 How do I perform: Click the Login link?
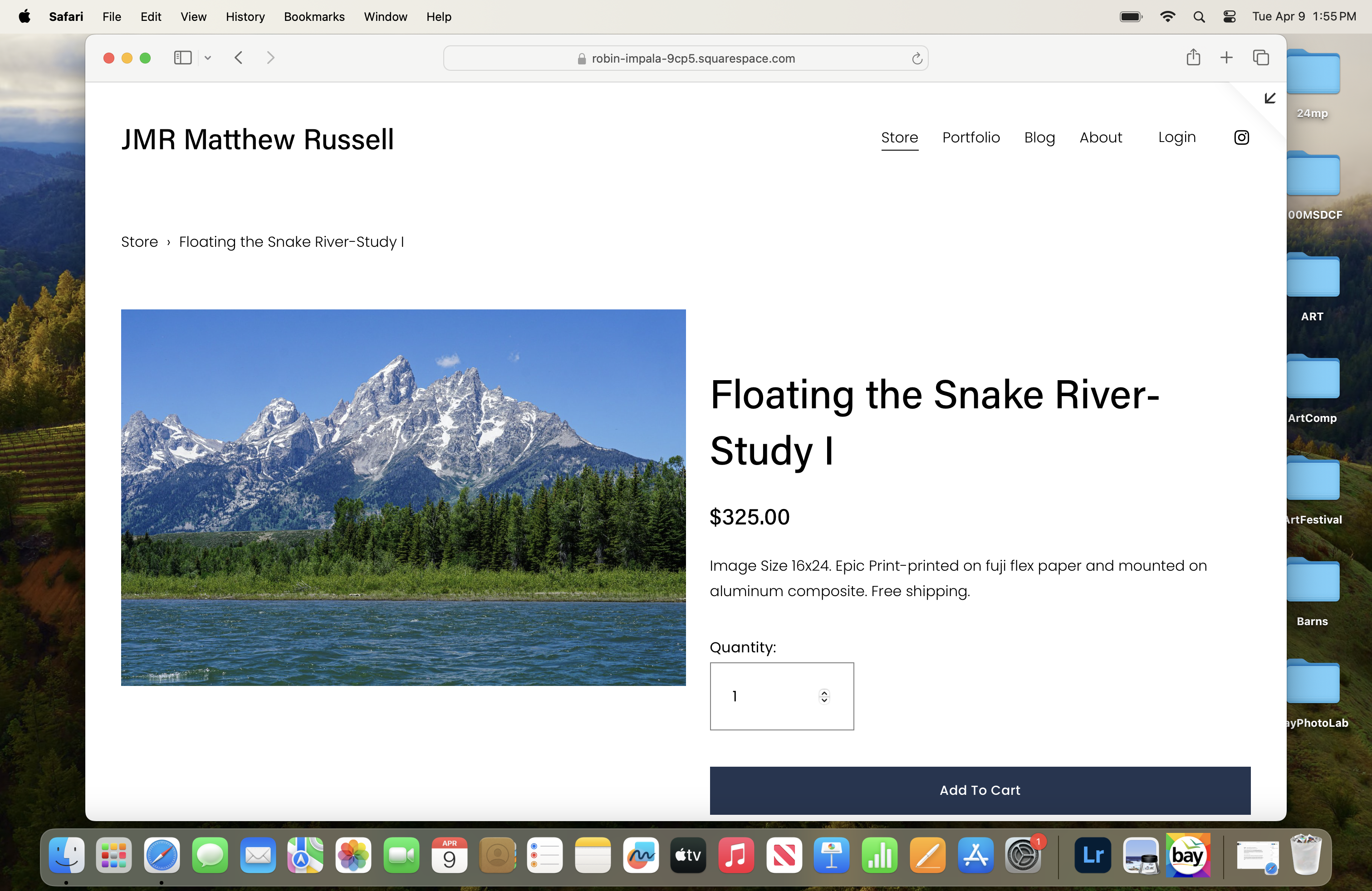(1176, 137)
